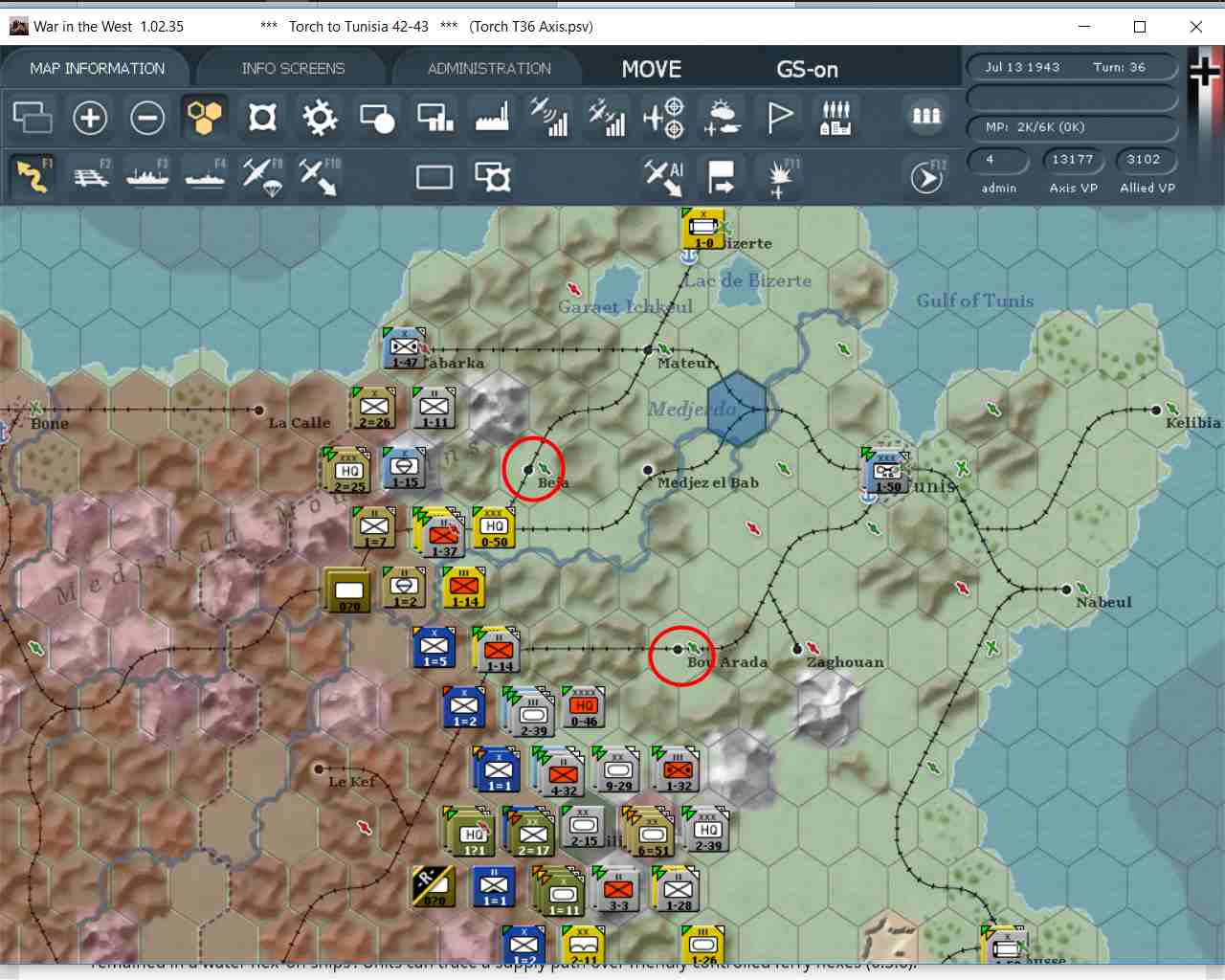
Task: Zoom in the map with plus icon
Action: [90, 118]
